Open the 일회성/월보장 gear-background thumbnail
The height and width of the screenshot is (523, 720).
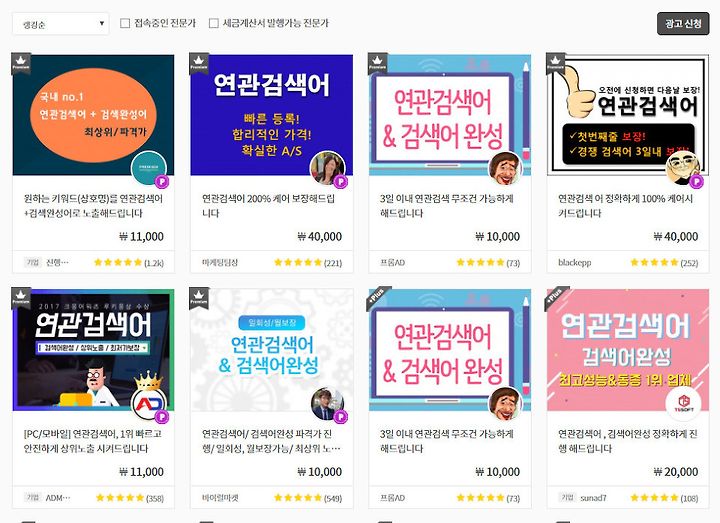click(x=272, y=350)
